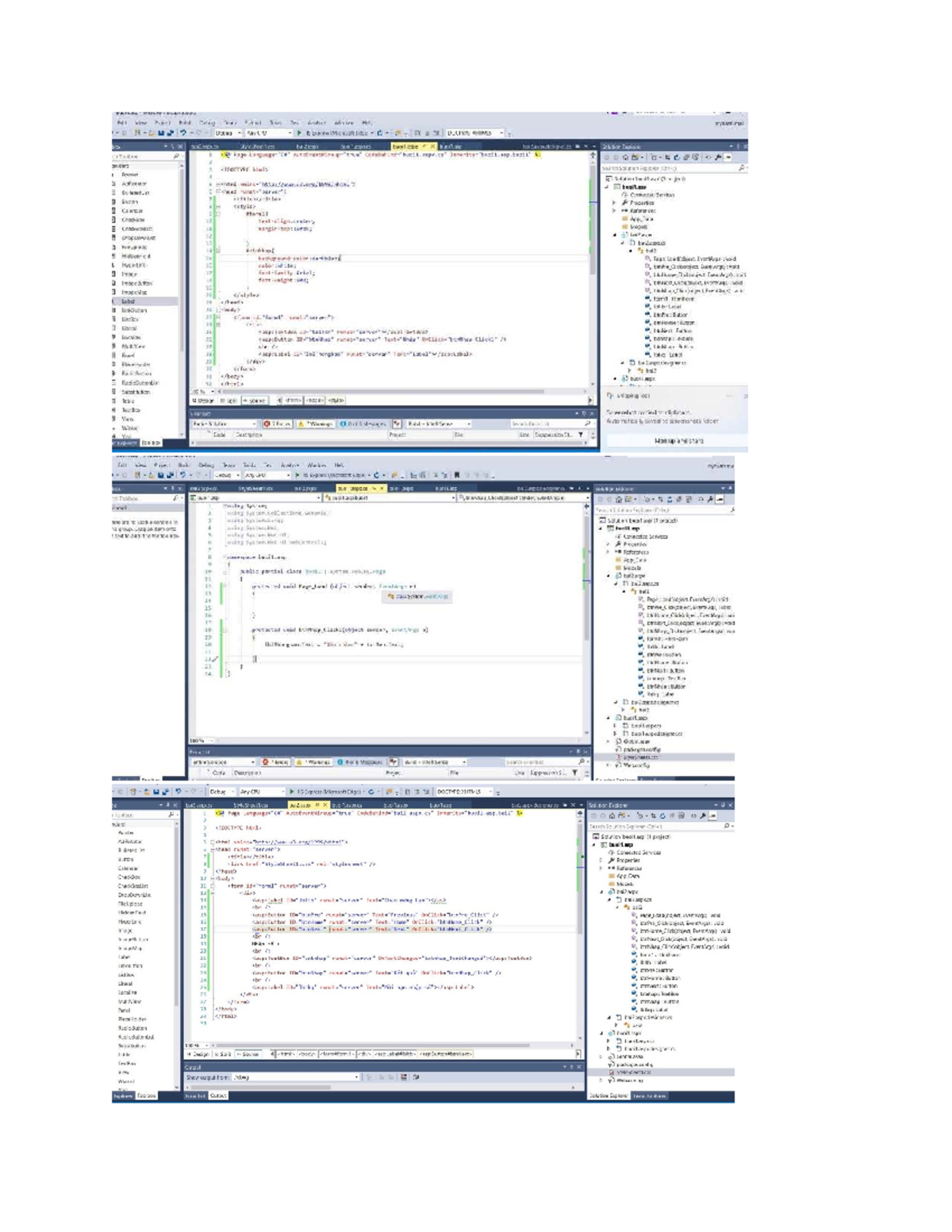This screenshot has width=952, height=1232.
Task: Click Home icon in bottom Solution Explorer toolbar
Action: coord(612,816)
